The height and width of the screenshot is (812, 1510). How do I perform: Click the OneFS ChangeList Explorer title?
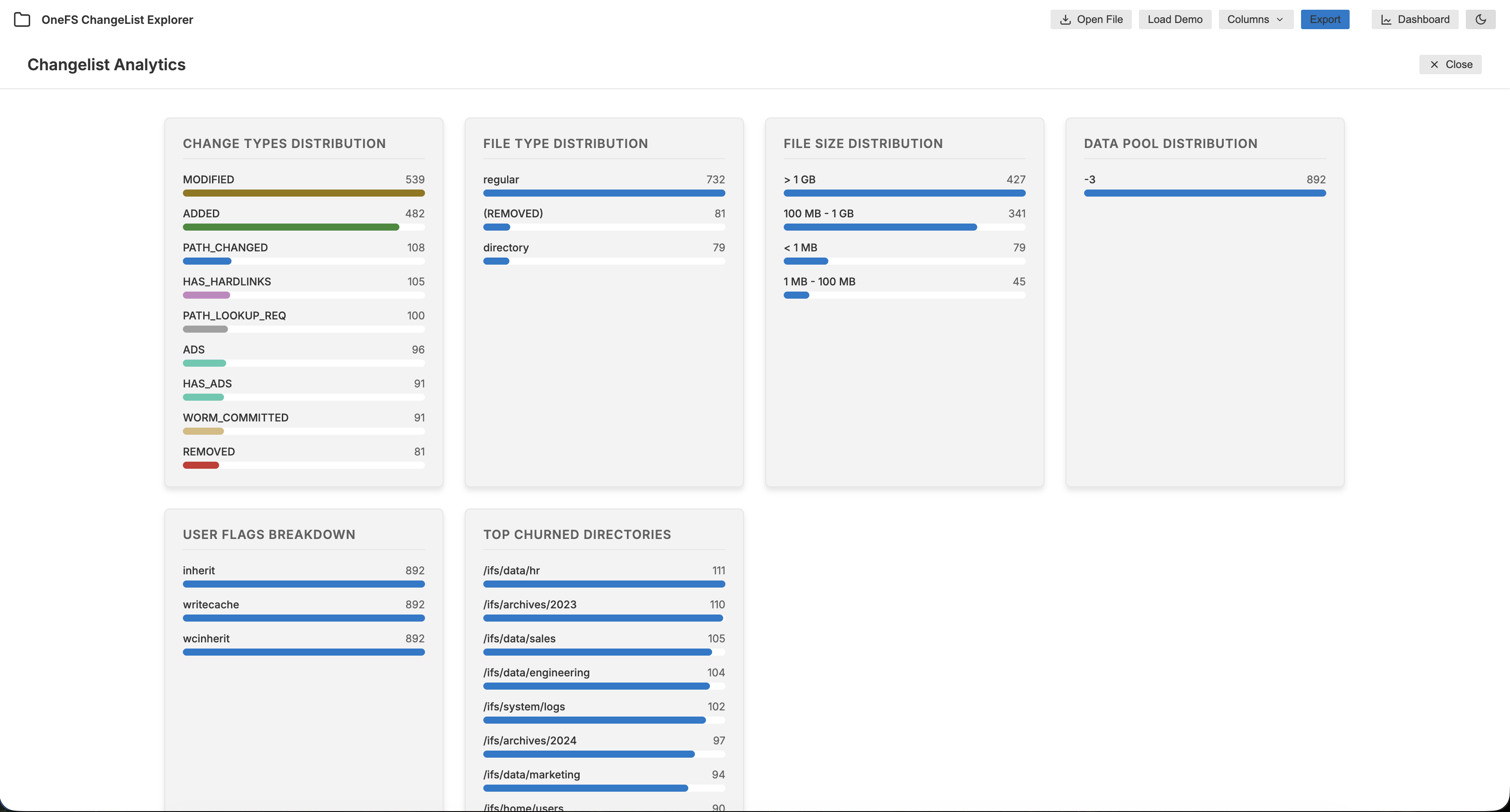(117, 19)
